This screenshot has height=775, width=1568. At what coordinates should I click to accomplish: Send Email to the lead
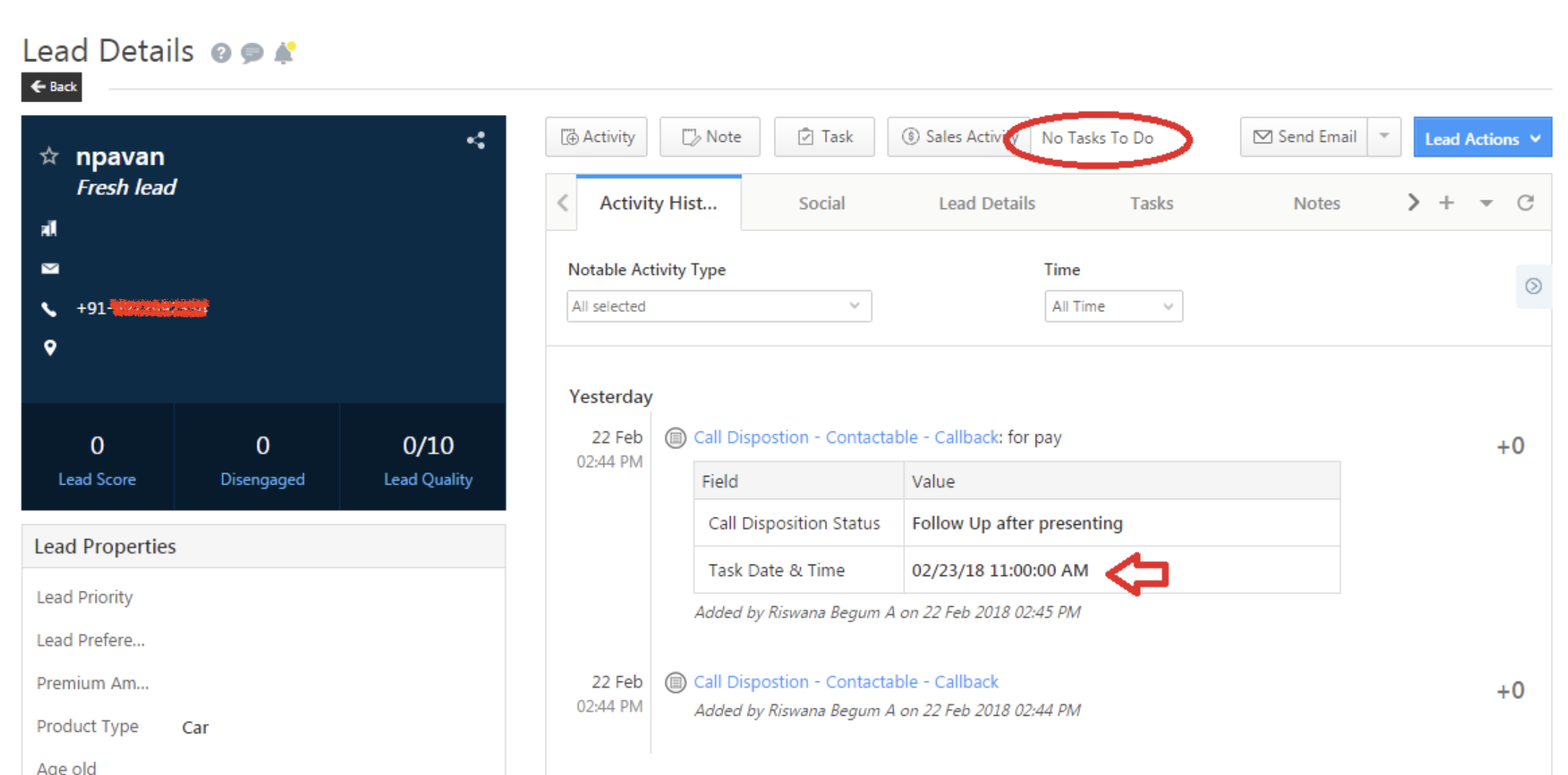(1304, 137)
